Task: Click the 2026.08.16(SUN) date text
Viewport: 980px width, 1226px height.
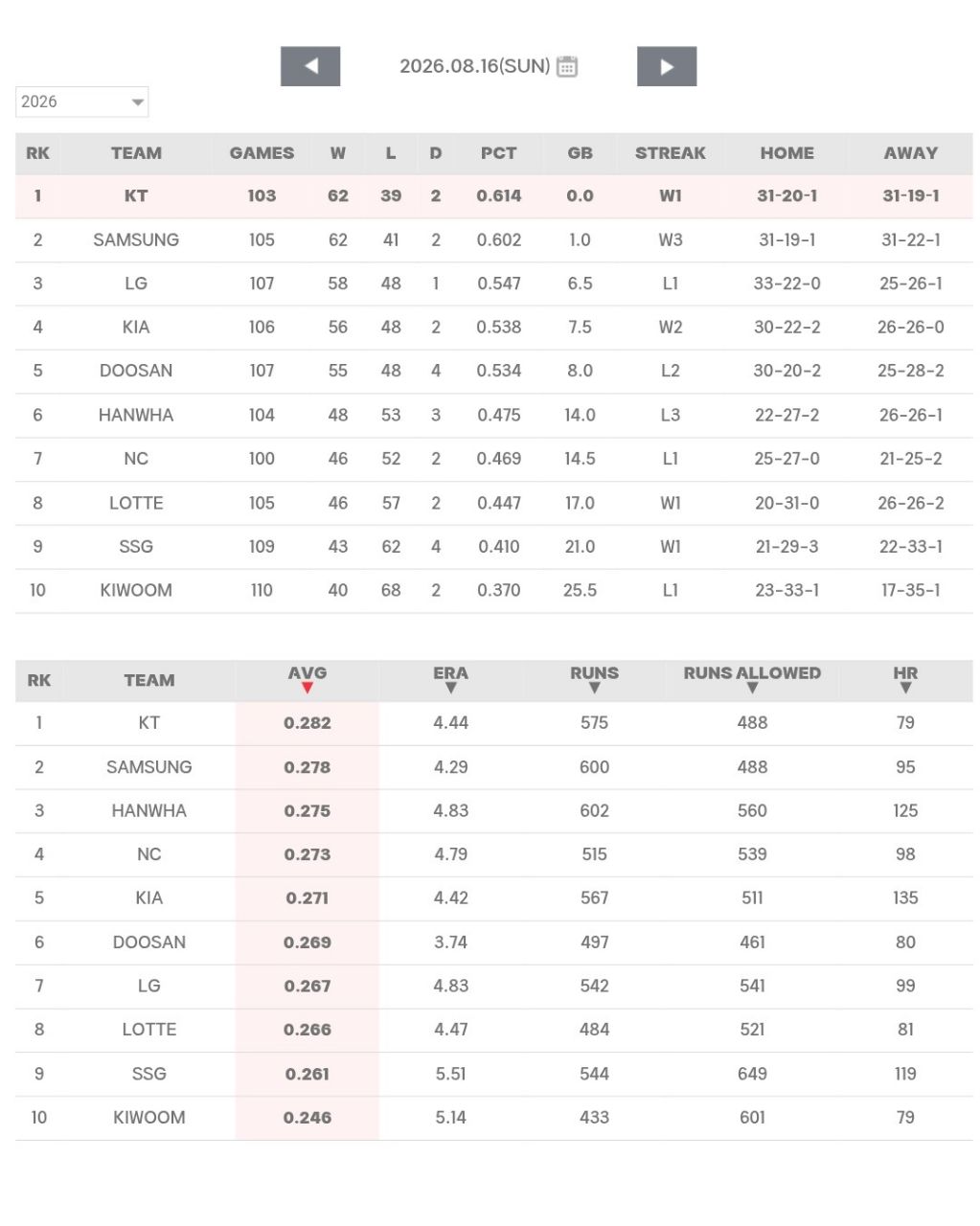Action: click(475, 66)
